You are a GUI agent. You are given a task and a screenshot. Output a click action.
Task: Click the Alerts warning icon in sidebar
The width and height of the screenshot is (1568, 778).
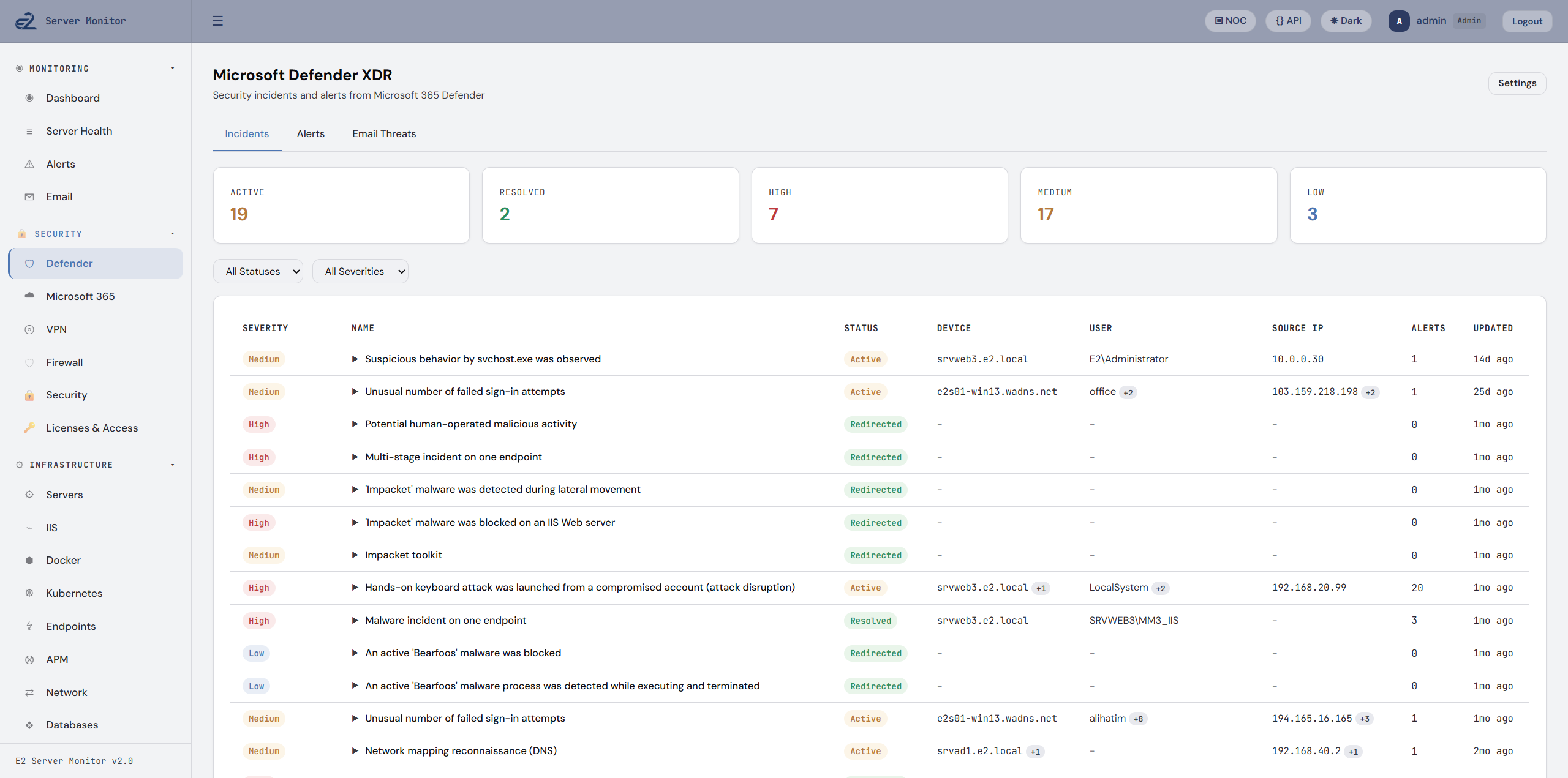(x=29, y=164)
